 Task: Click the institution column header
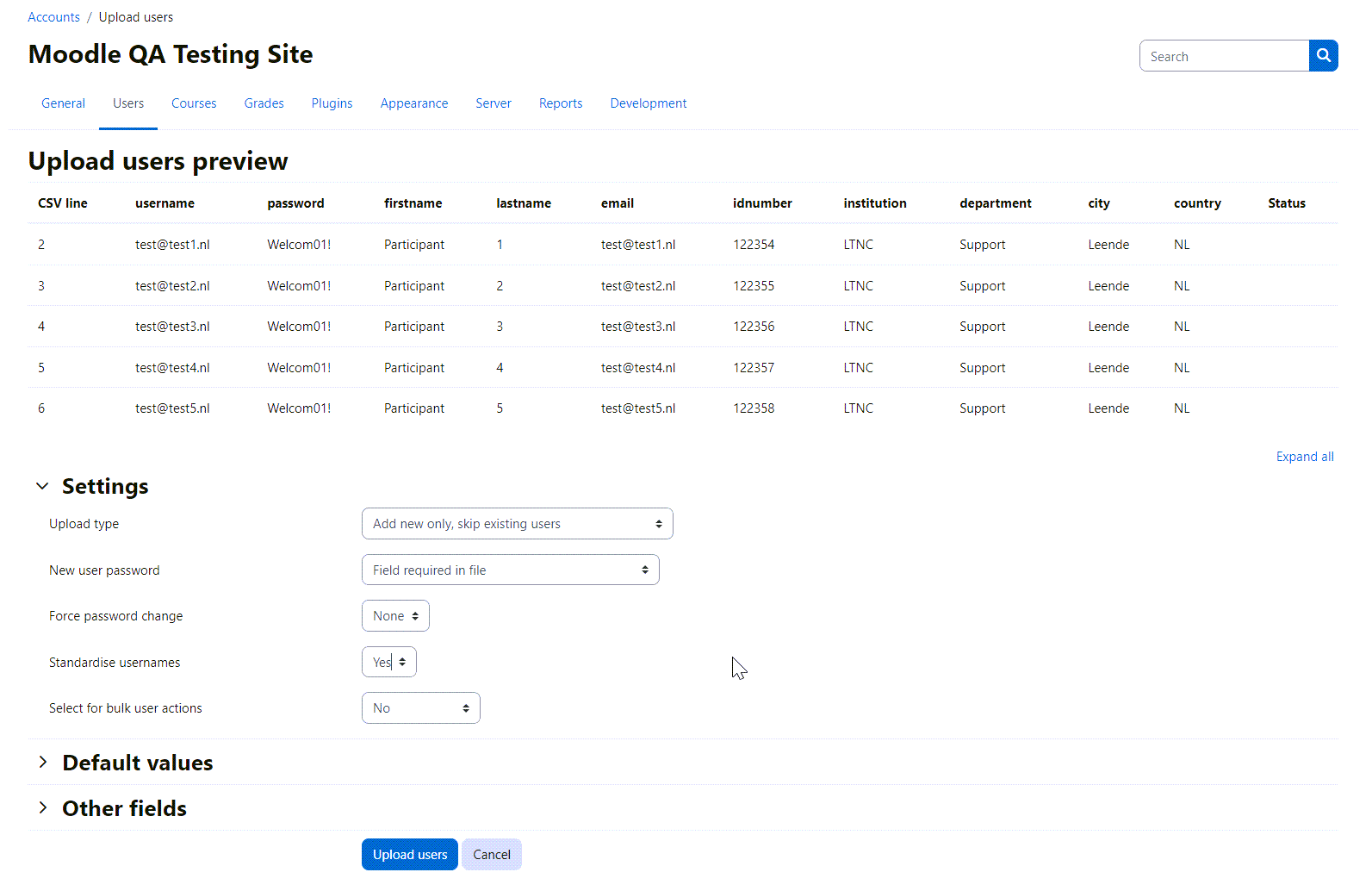tap(875, 203)
